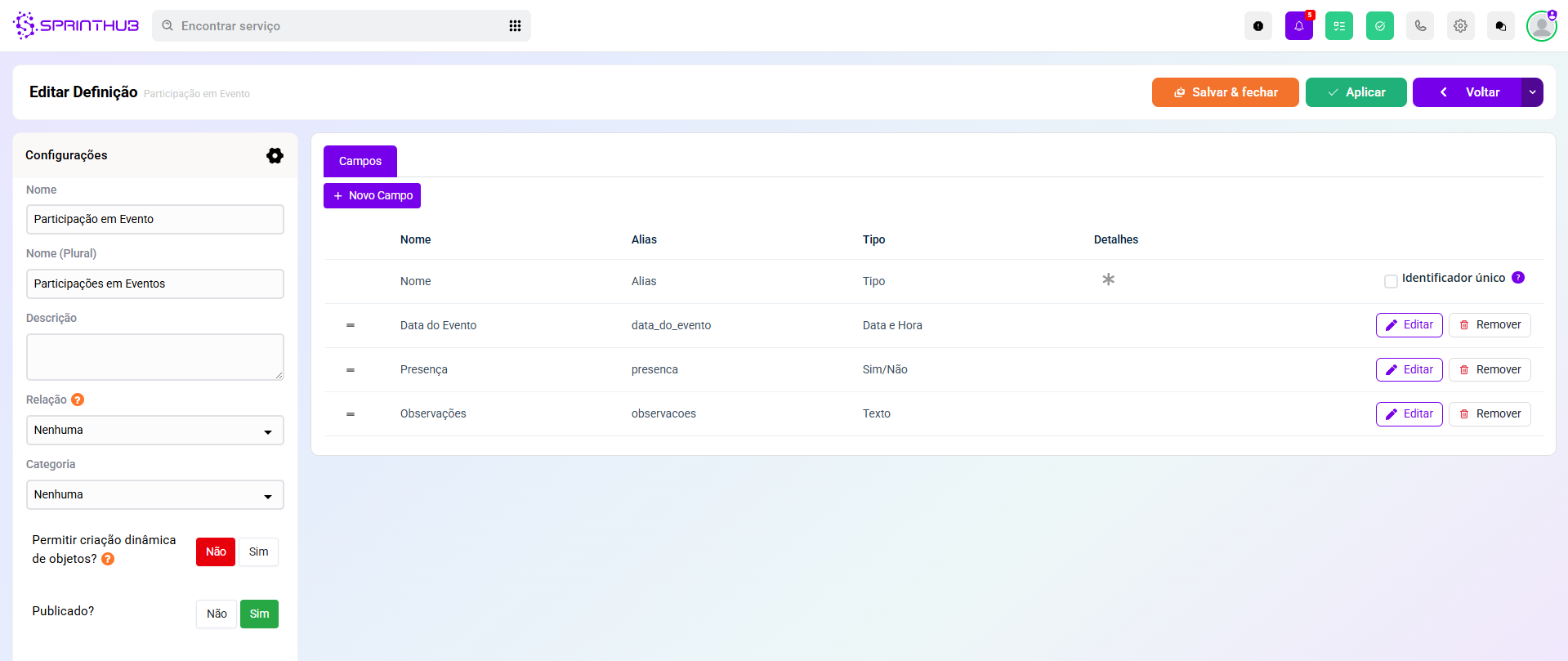The width and height of the screenshot is (1568, 661).
Task: Expand the arrow next to Voltar button
Action: (1532, 92)
